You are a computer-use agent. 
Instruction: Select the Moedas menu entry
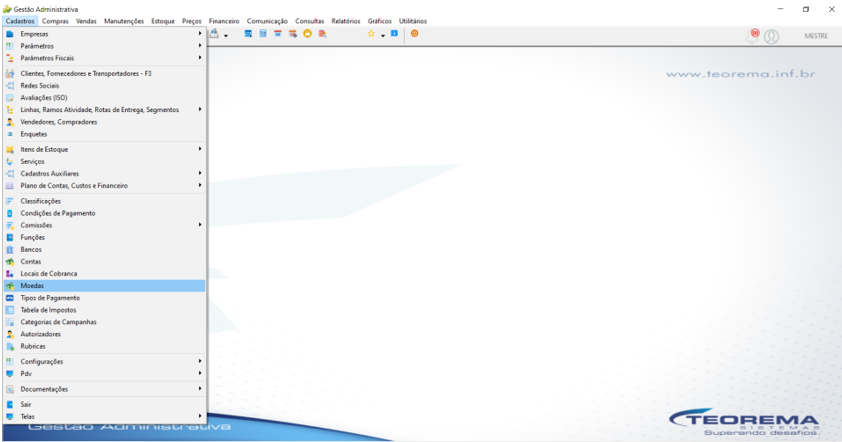(x=104, y=286)
